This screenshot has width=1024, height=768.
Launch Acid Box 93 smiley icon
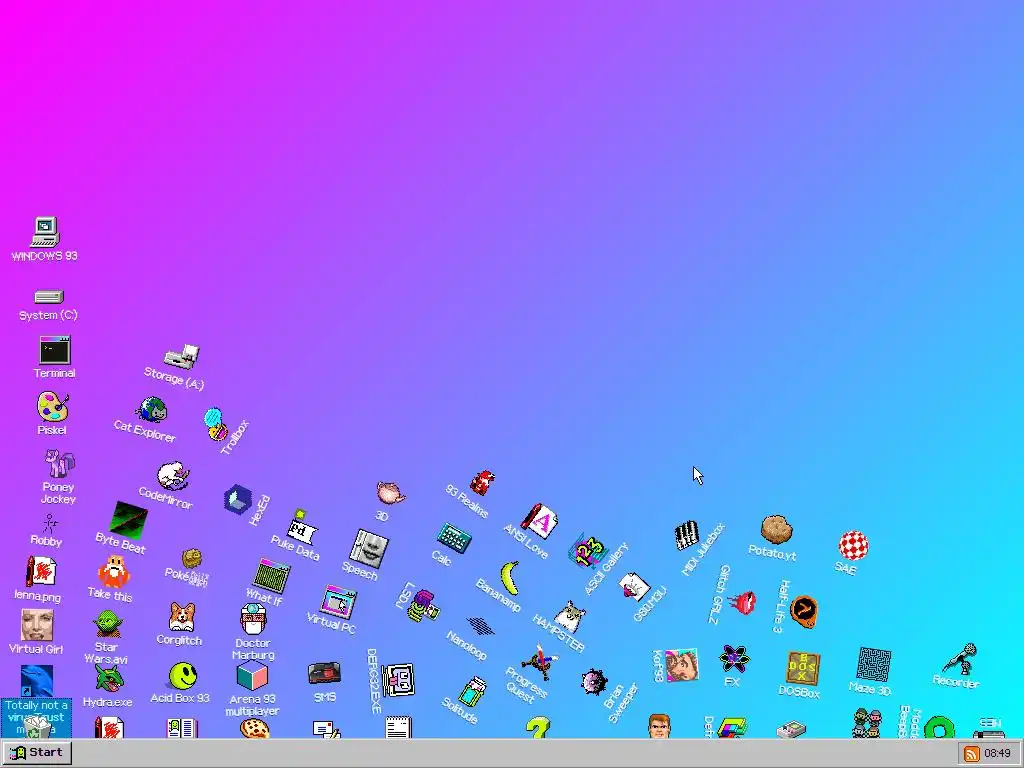click(x=183, y=676)
